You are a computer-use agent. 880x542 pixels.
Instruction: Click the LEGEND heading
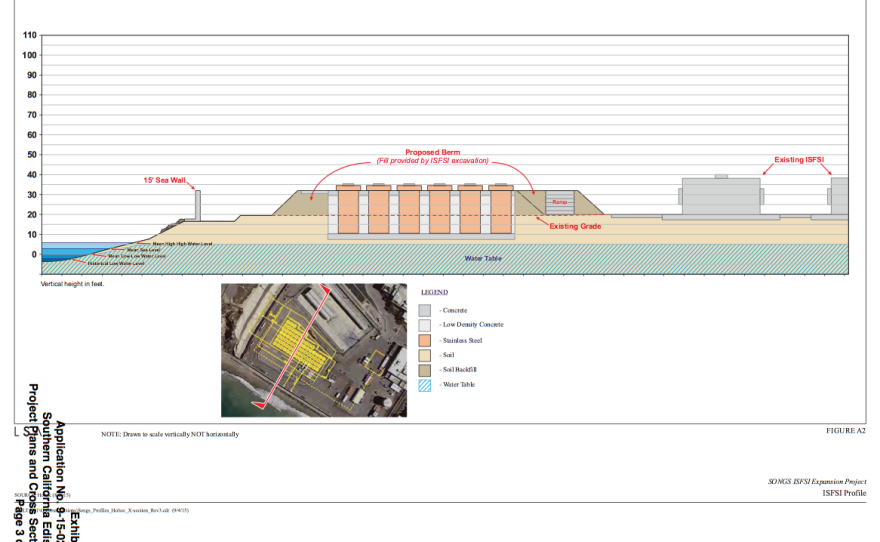tap(434, 292)
